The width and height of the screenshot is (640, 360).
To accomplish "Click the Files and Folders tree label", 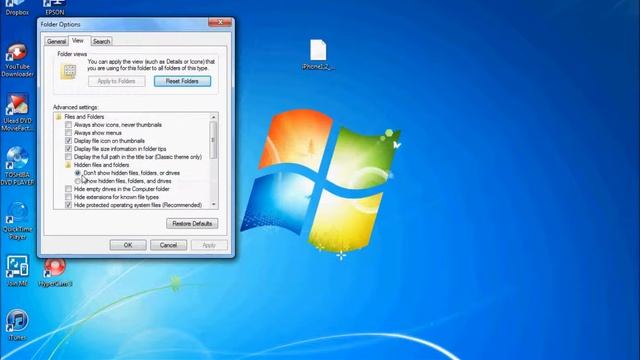I will (x=84, y=117).
